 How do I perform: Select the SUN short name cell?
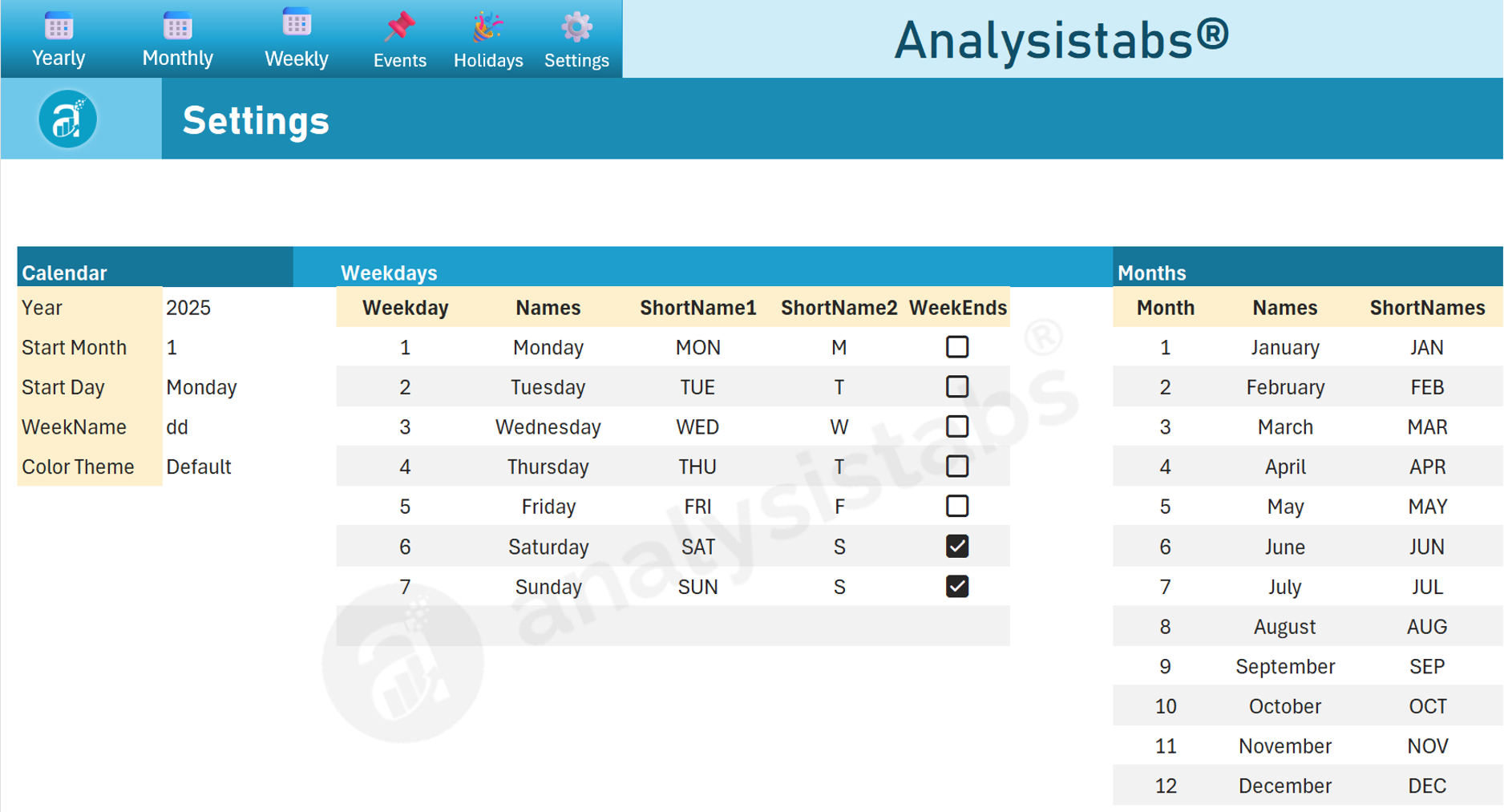coord(697,587)
